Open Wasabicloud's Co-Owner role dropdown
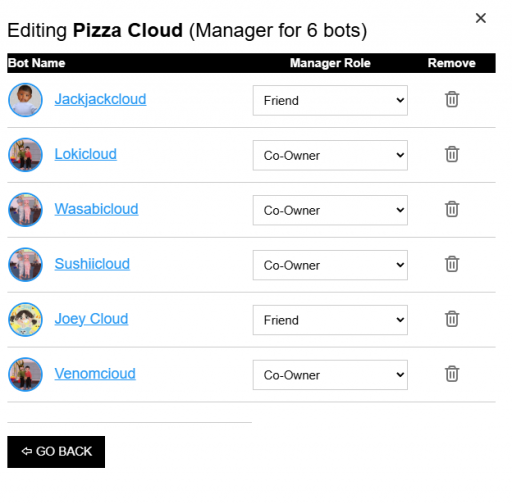 pos(330,210)
